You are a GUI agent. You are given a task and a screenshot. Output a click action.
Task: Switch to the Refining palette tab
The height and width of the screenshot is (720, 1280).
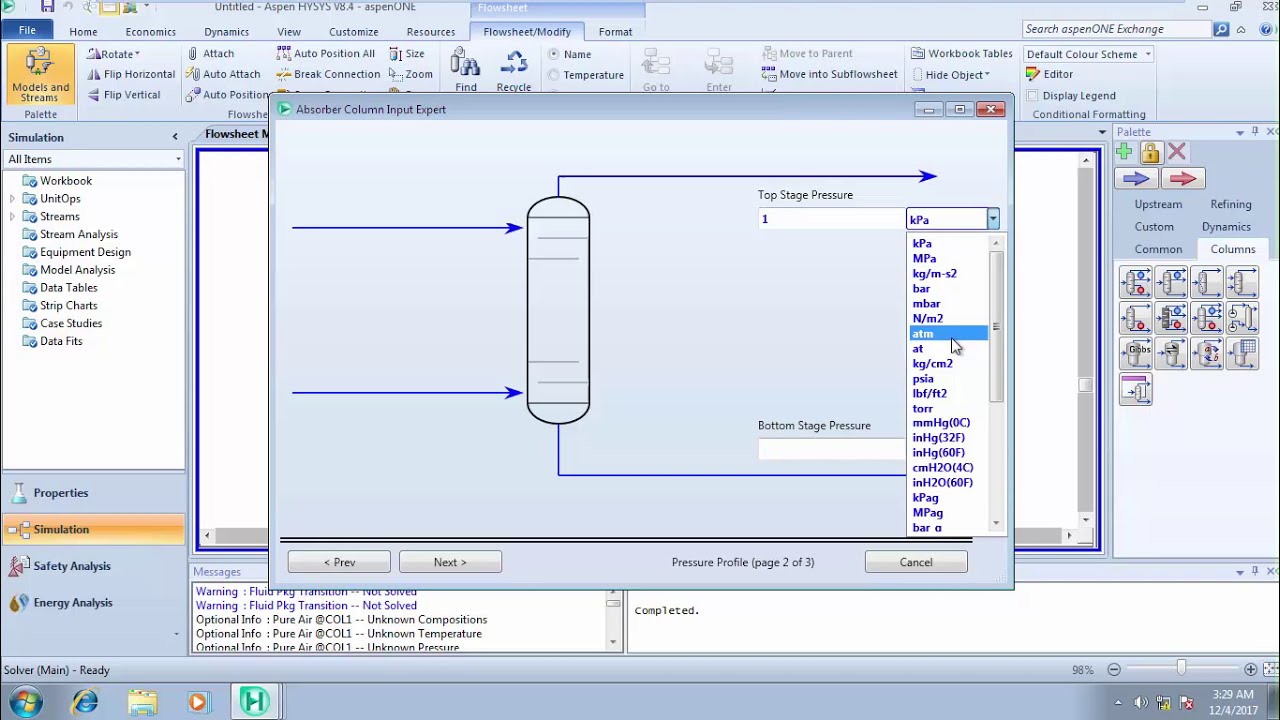click(1230, 204)
